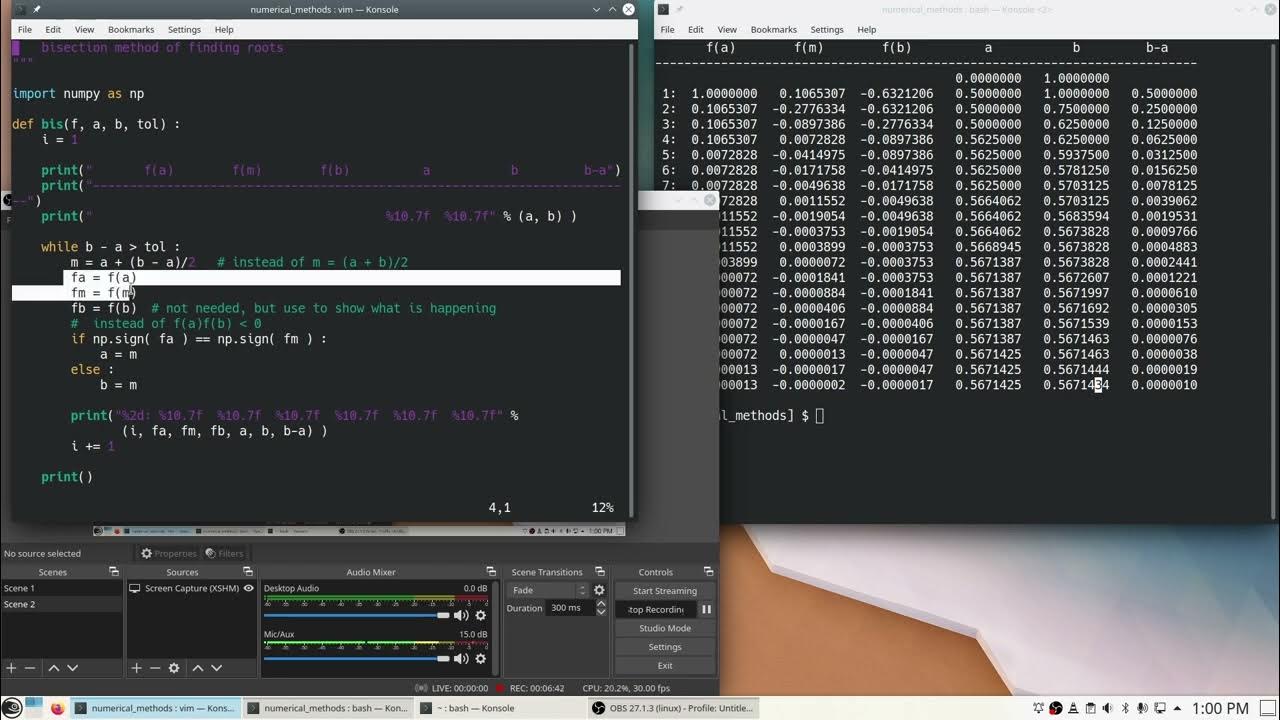
Task: Mute Desktop Audio speaker icon
Action: click(x=461, y=615)
